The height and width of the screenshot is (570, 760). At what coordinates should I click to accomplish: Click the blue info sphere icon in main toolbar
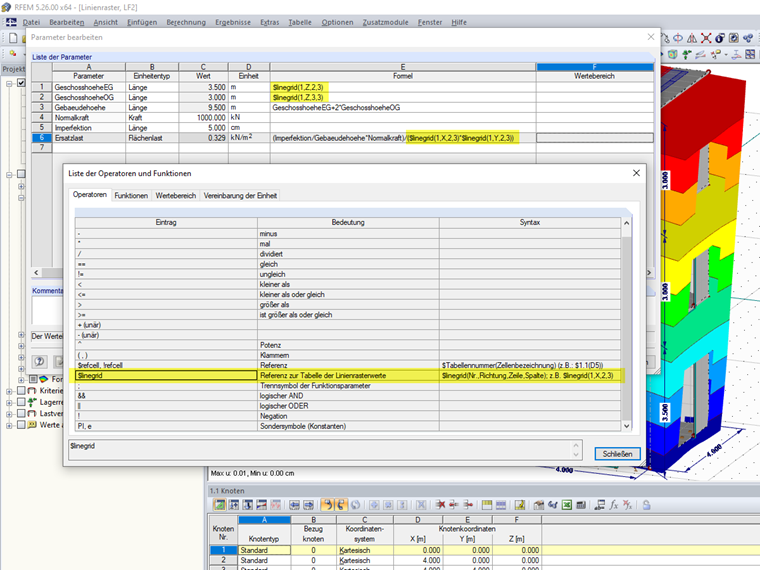coord(720,38)
